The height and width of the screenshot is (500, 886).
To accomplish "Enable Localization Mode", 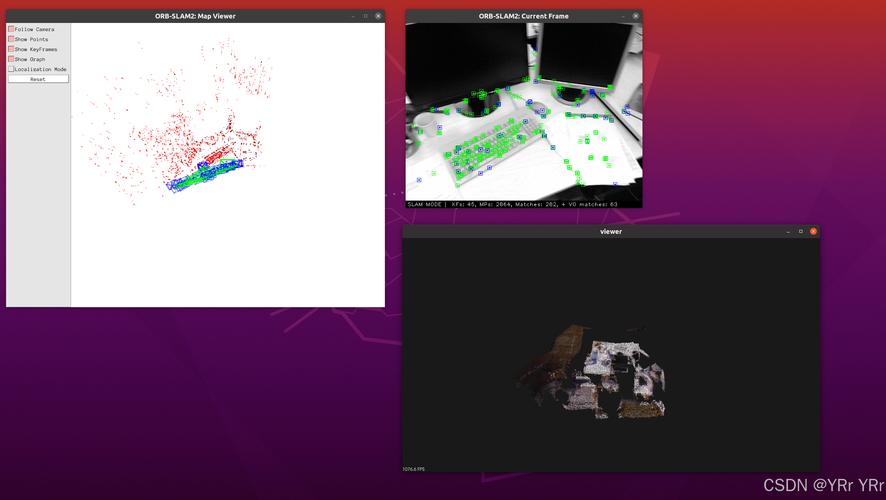I will 12,69.
